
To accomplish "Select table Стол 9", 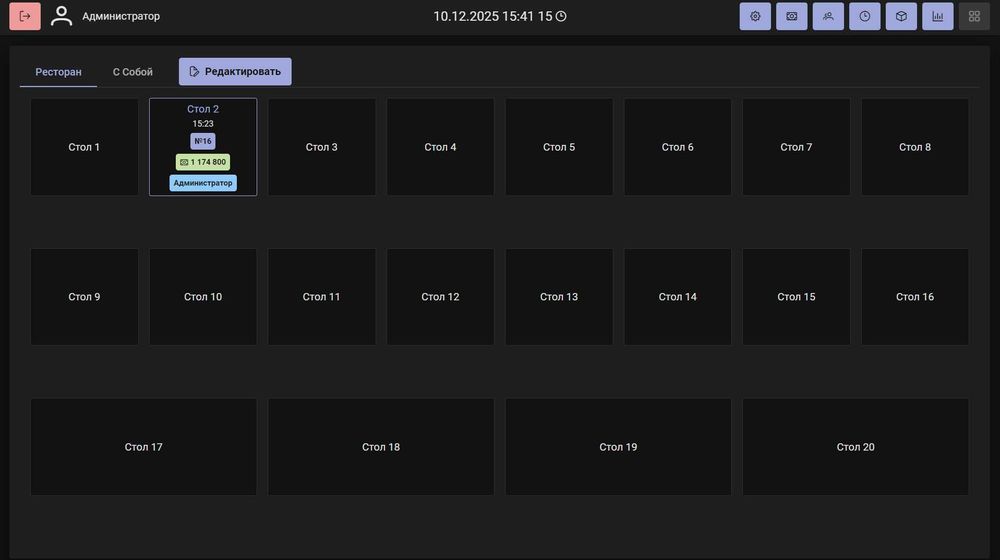I will click(84, 297).
